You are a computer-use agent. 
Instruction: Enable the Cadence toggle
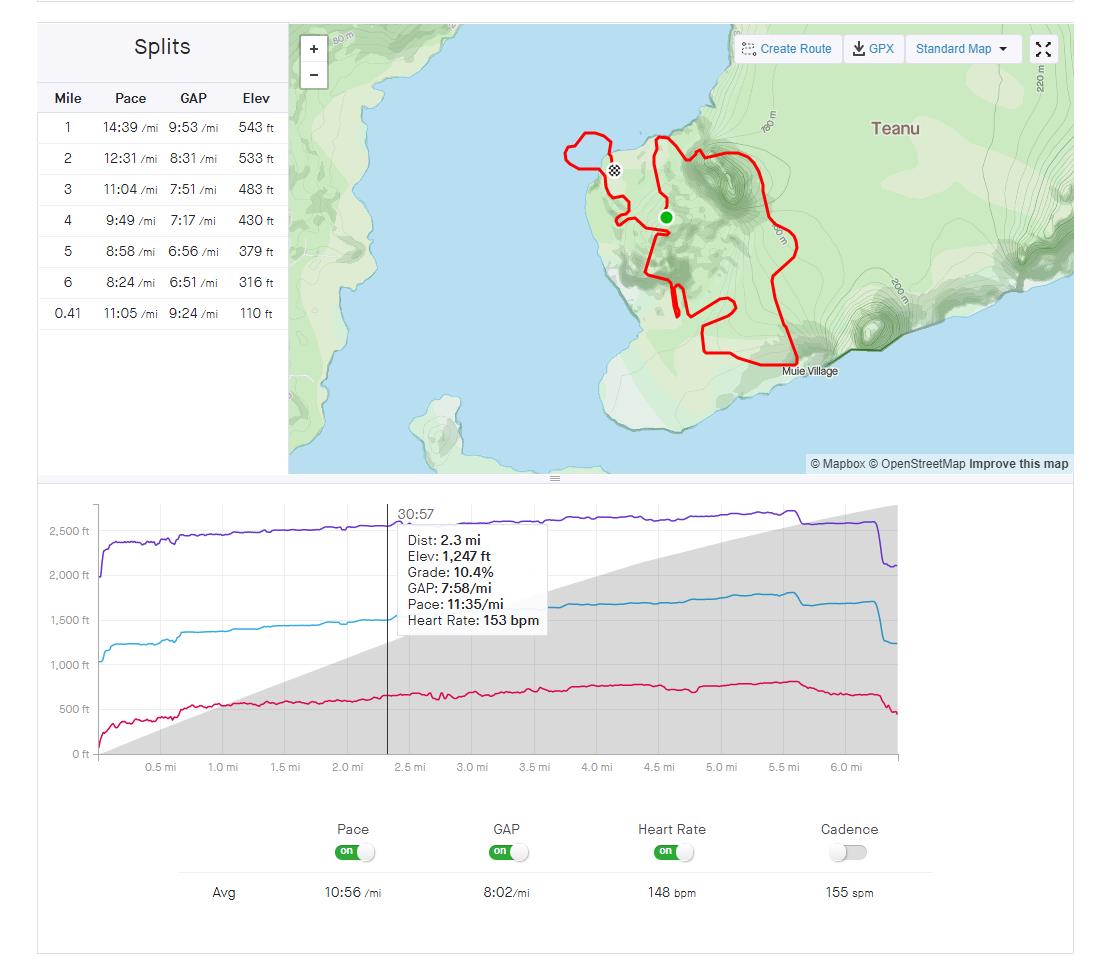848,852
